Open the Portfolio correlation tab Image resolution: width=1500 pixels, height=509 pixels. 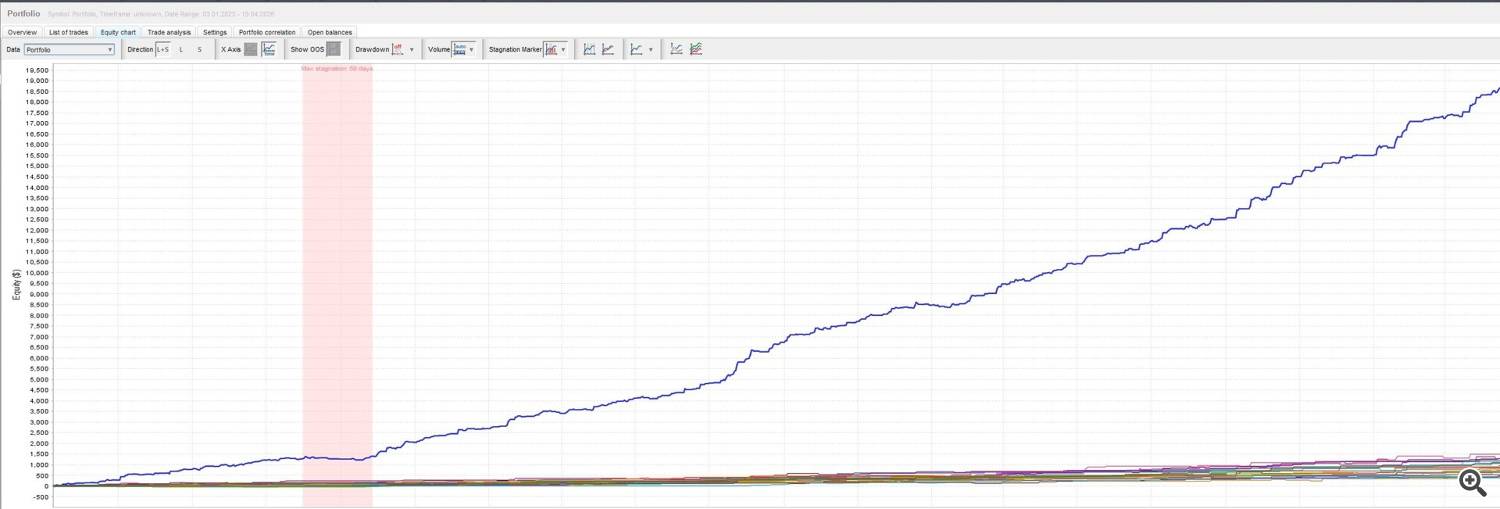(x=267, y=32)
